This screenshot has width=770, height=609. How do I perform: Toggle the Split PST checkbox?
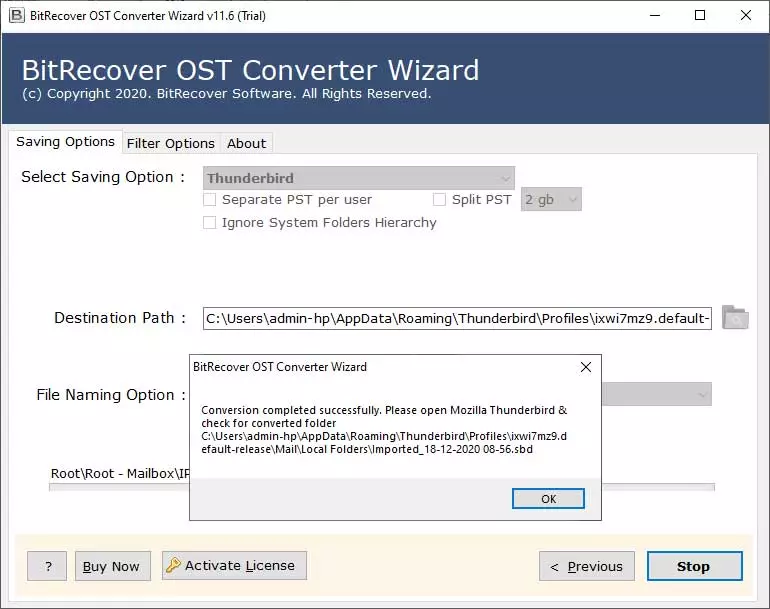[x=440, y=199]
